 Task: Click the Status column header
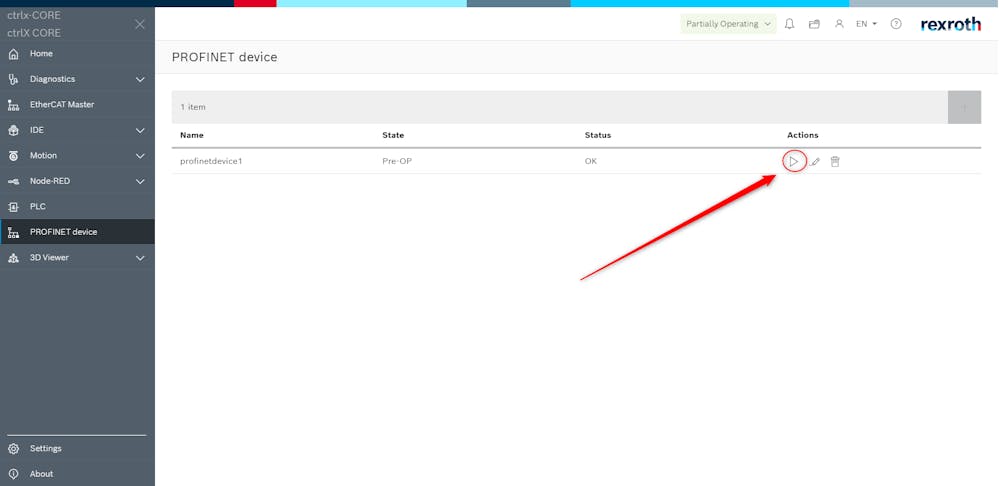598,135
